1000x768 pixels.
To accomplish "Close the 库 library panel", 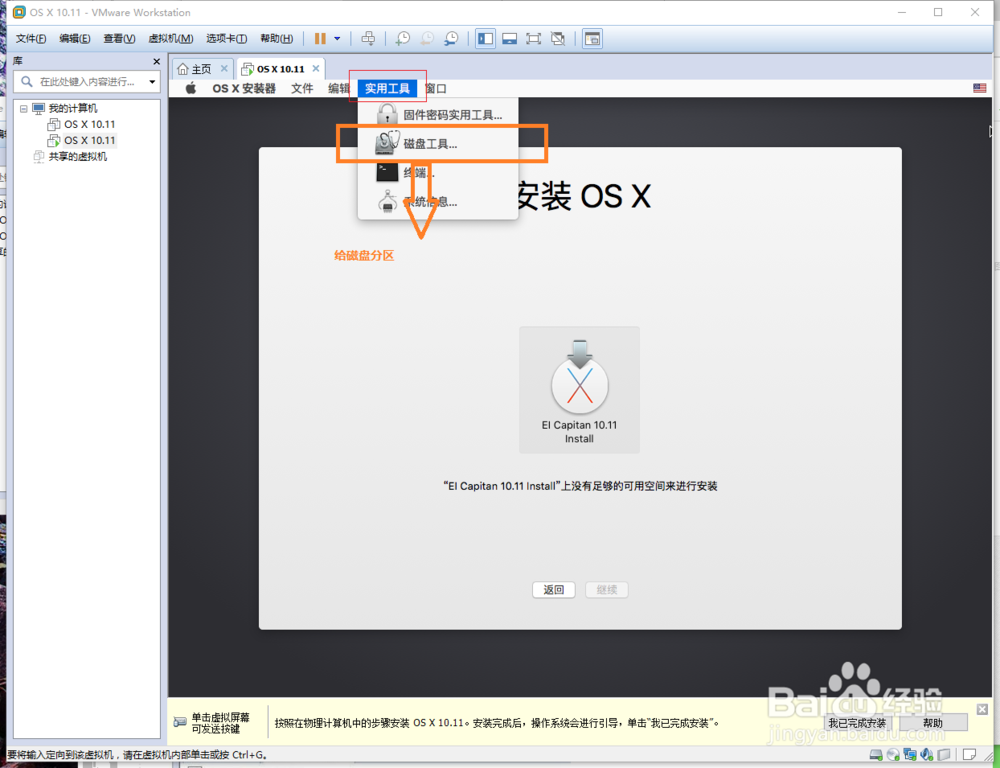I will point(156,61).
